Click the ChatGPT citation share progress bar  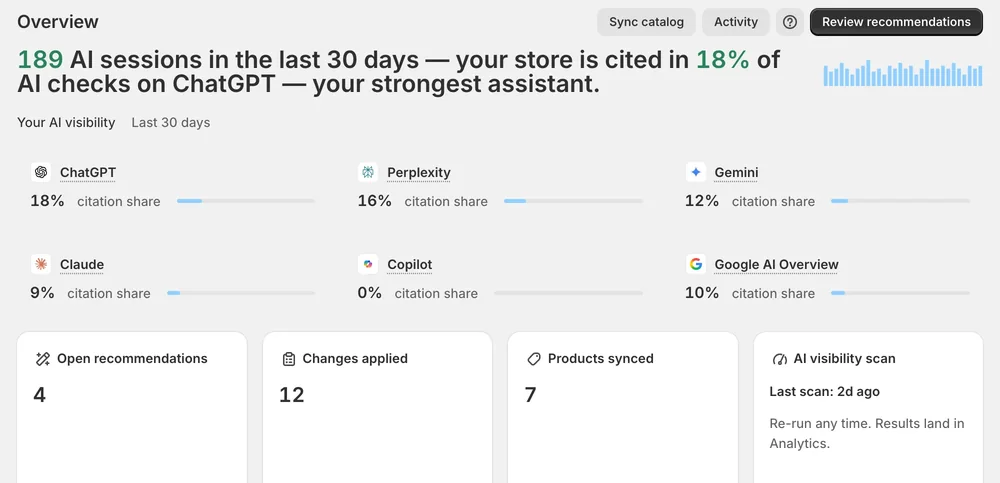pos(246,201)
